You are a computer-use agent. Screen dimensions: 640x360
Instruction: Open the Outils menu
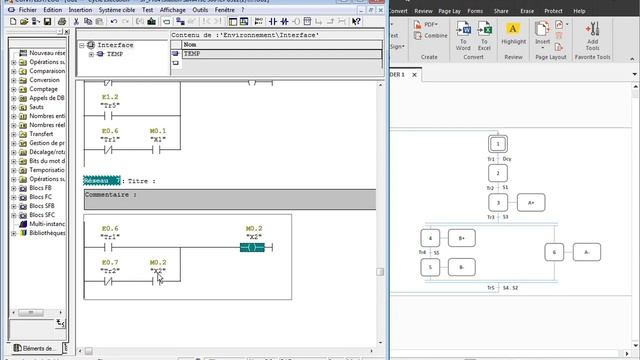[x=200, y=10]
